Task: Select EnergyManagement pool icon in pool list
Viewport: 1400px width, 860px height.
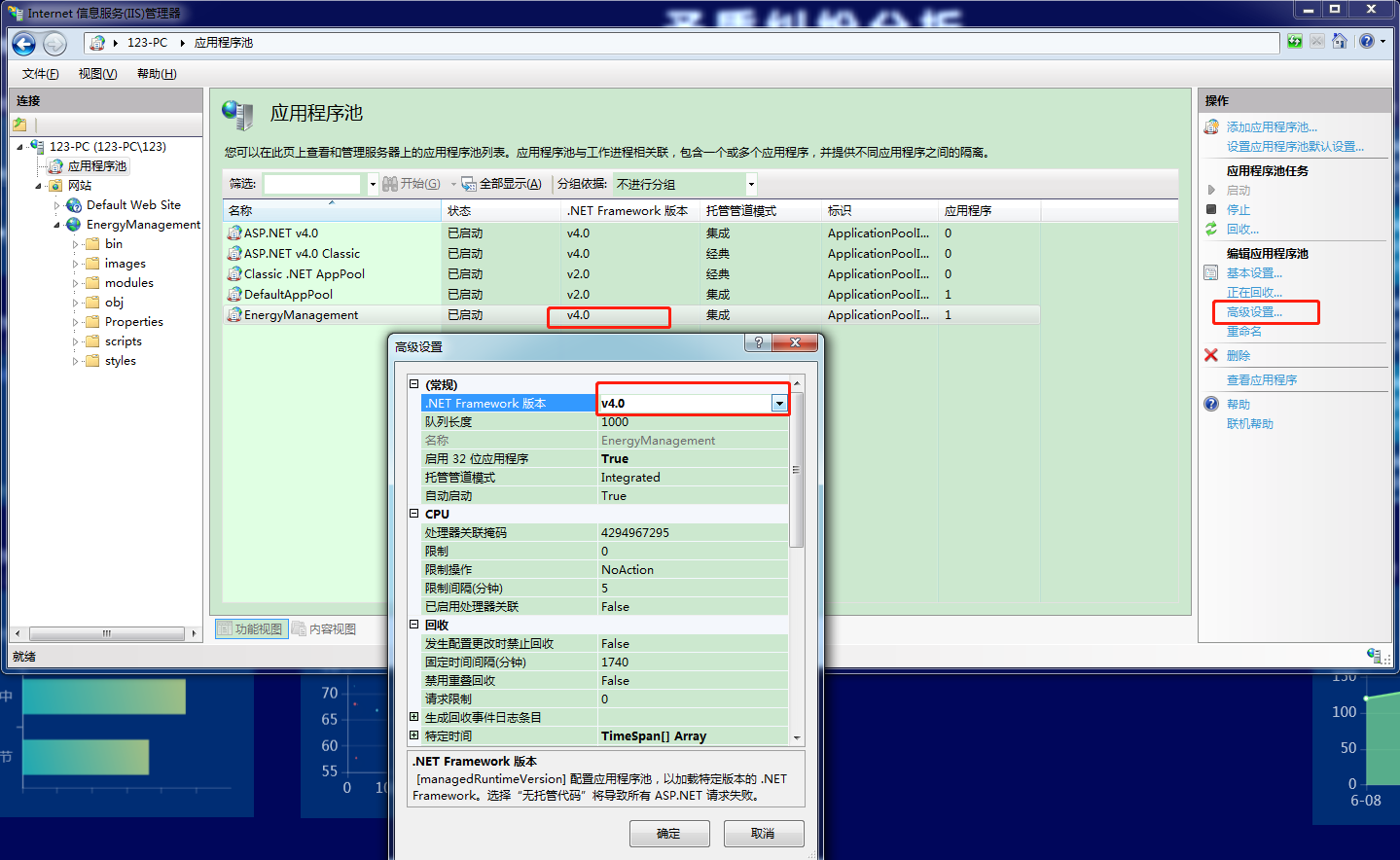Action: [234, 315]
